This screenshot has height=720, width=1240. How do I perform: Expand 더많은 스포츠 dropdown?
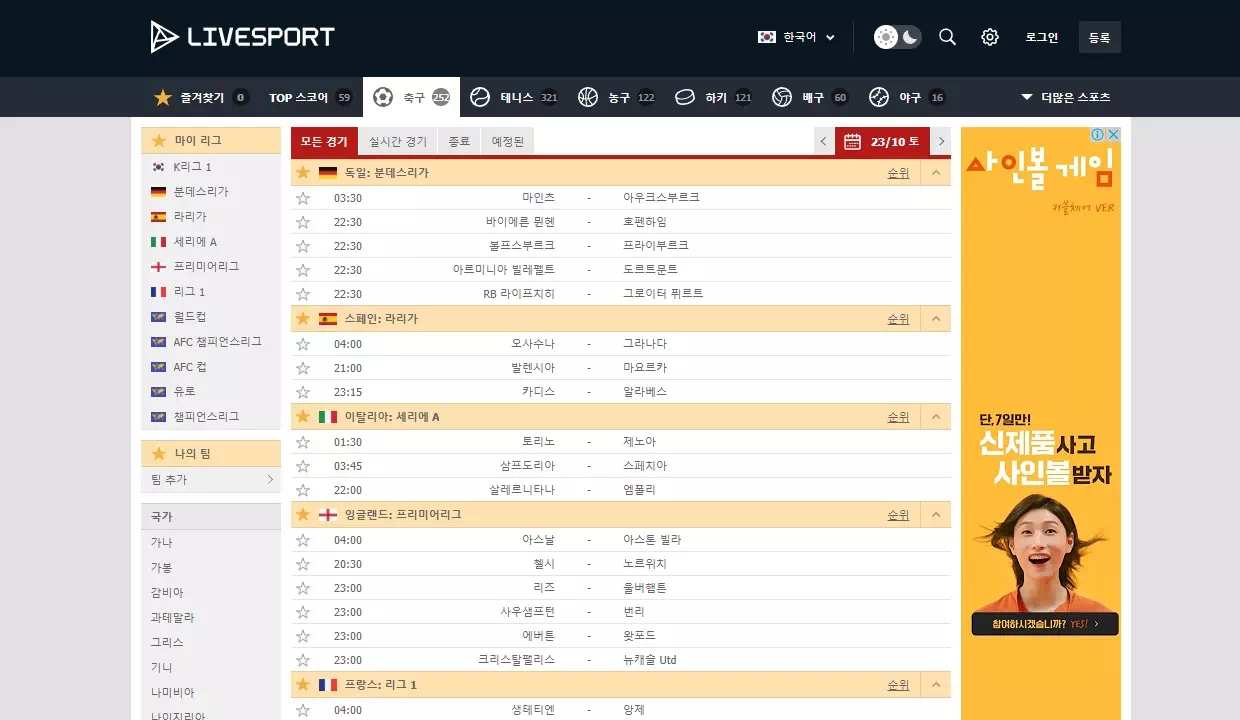coord(1065,97)
